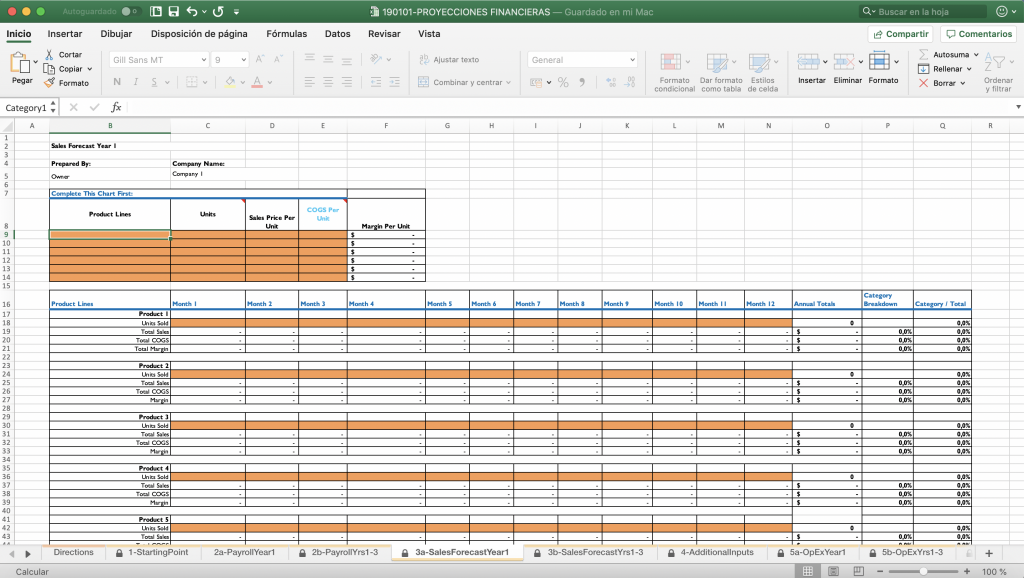
Task: Click the redo arrow in title bar
Action: point(218,11)
